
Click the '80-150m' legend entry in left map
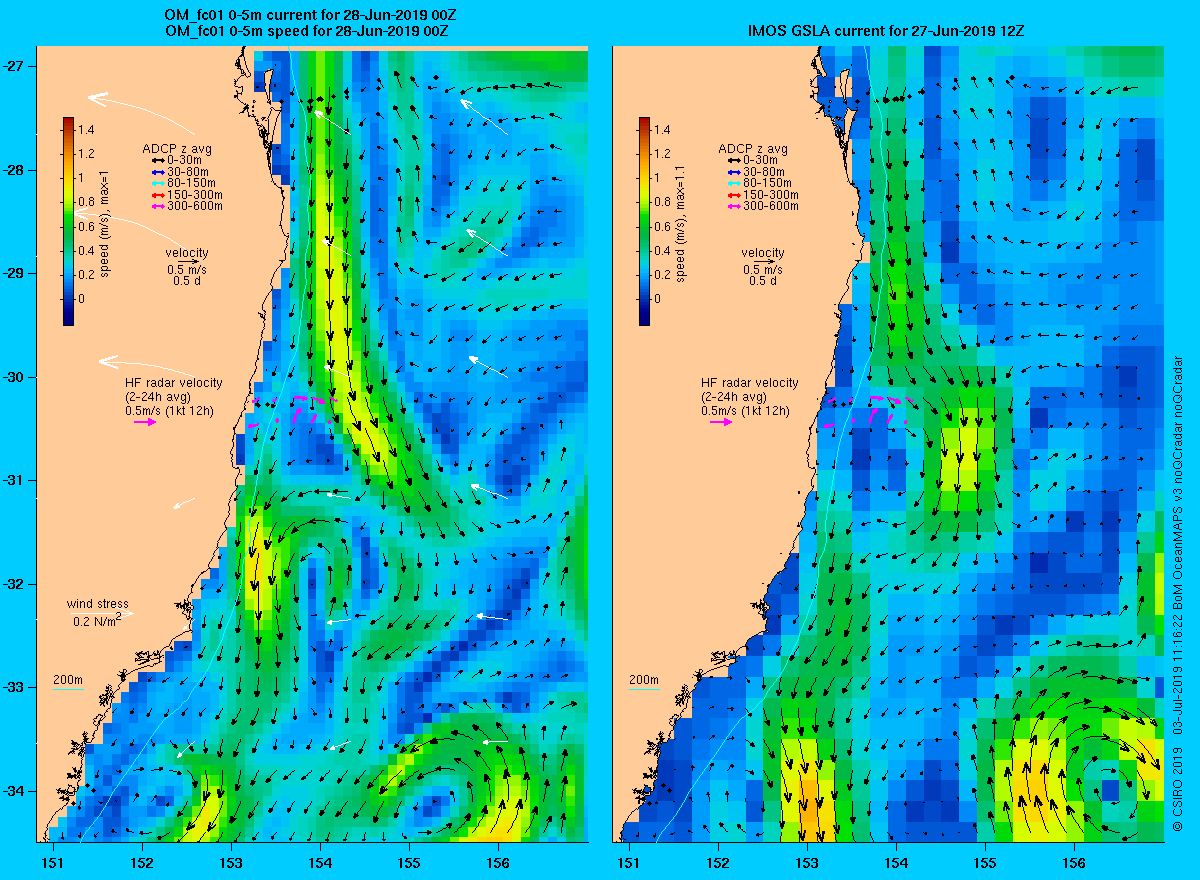(185, 183)
